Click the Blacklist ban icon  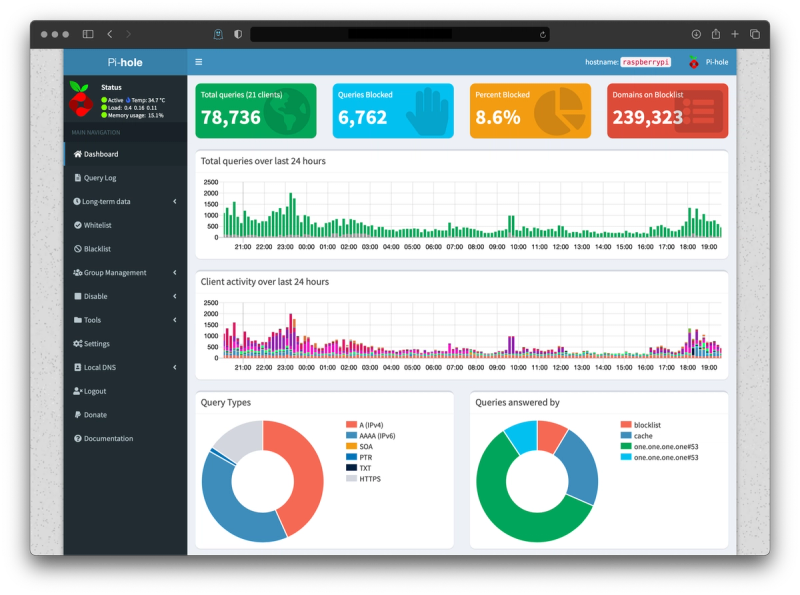coord(78,249)
